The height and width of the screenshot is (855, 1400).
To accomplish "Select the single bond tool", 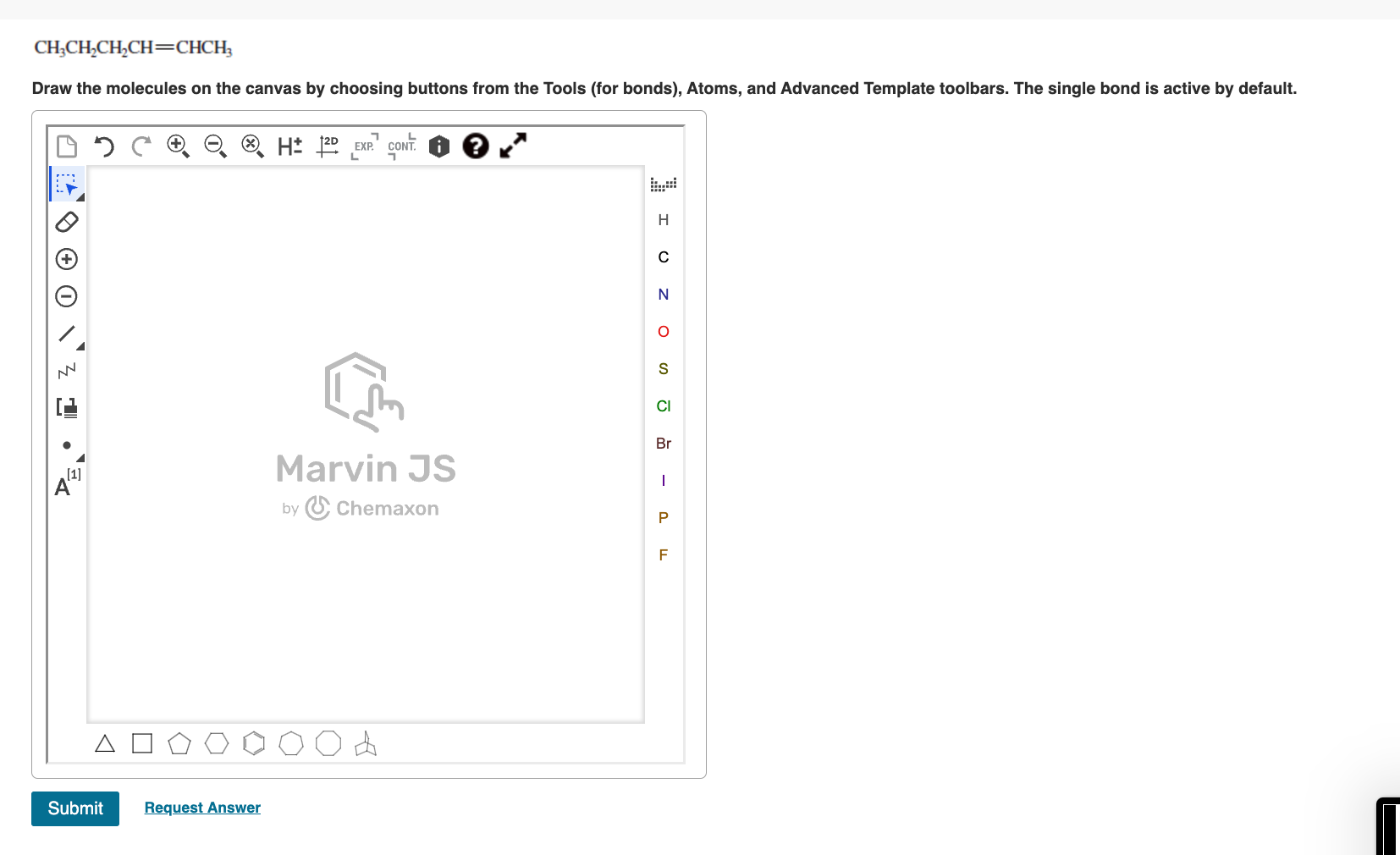I will [67, 334].
